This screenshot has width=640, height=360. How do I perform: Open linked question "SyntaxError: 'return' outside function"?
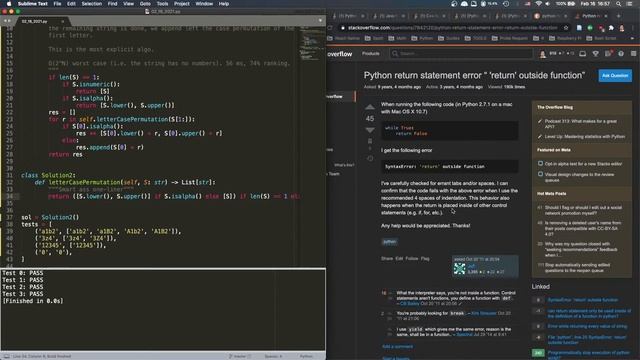coord(582,300)
